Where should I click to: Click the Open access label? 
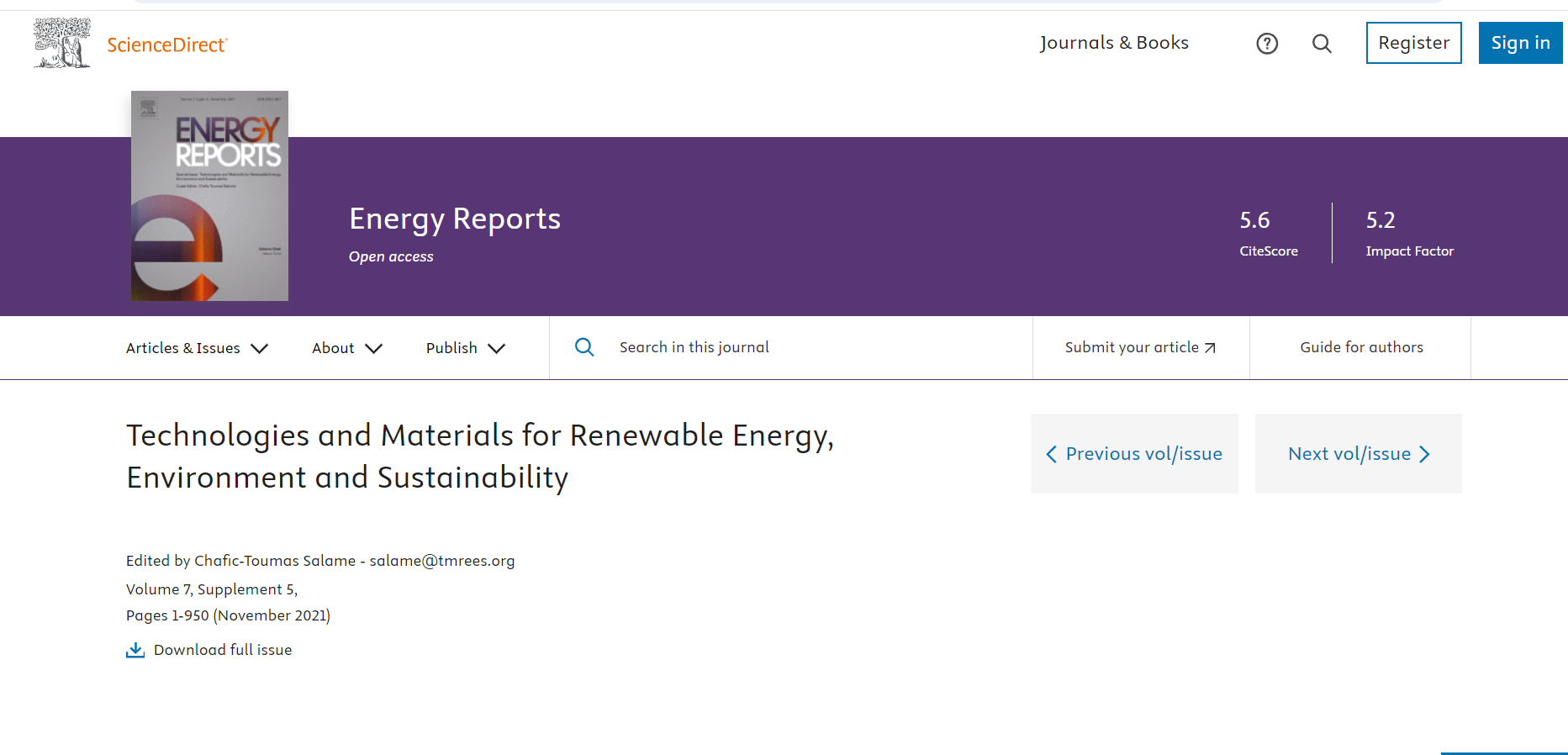391,256
